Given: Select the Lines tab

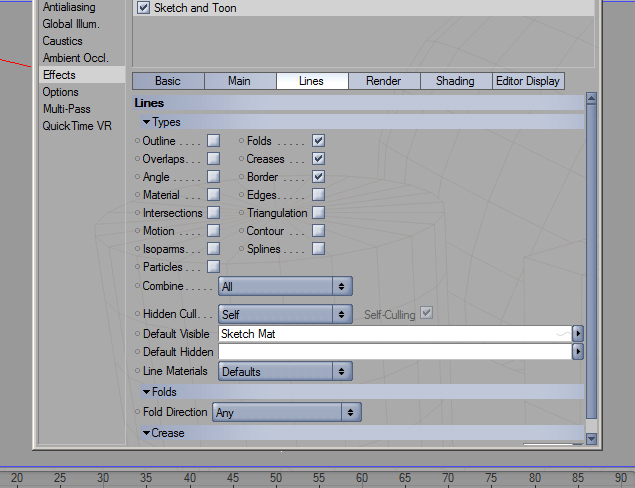Looking at the screenshot, I should point(312,81).
